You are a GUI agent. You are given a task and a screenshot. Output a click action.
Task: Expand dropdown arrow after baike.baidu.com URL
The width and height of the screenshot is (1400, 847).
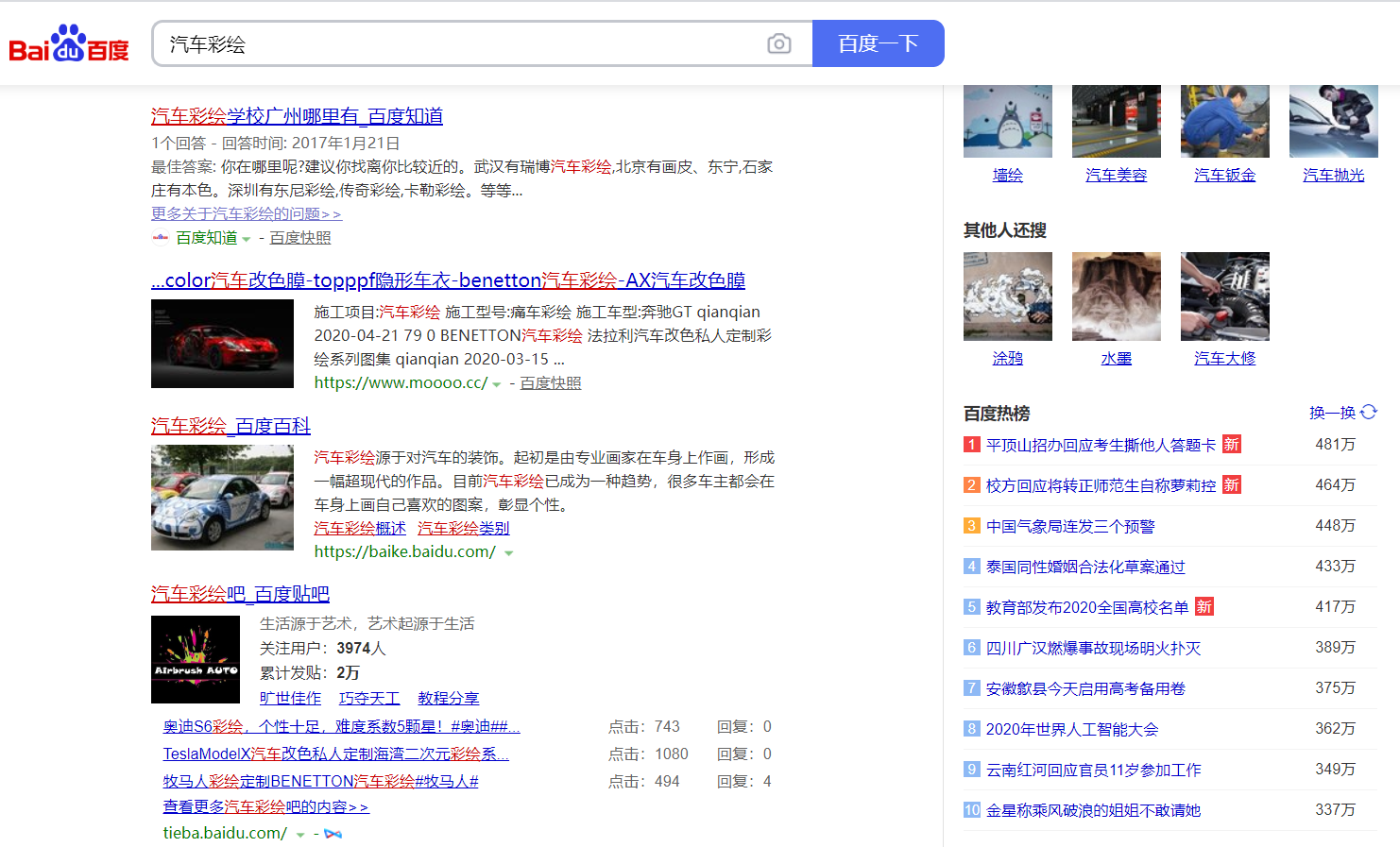(509, 553)
